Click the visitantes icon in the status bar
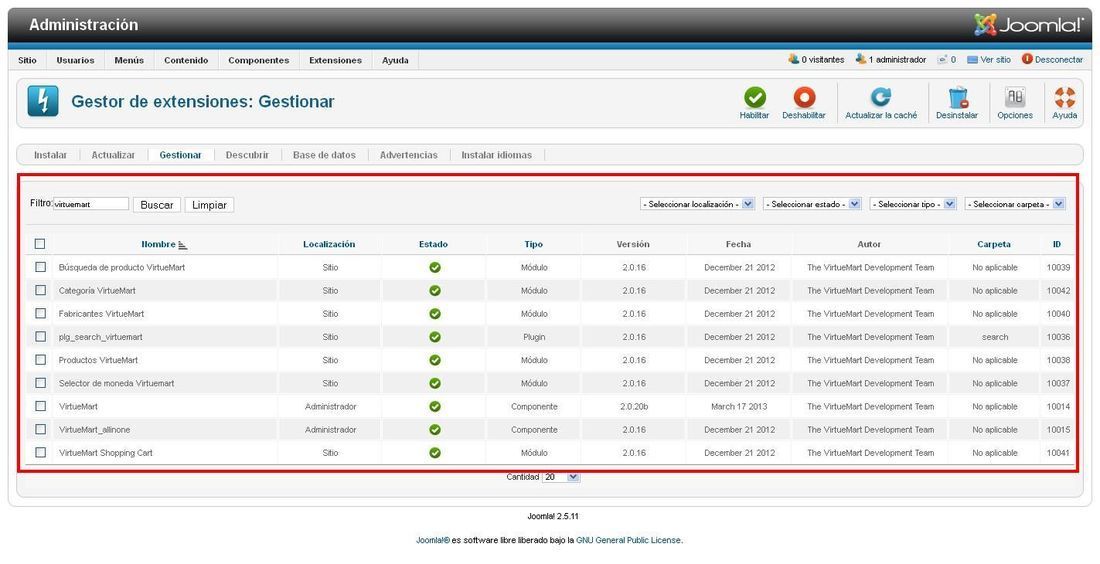The height and width of the screenshot is (564, 1100). [x=793, y=60]
